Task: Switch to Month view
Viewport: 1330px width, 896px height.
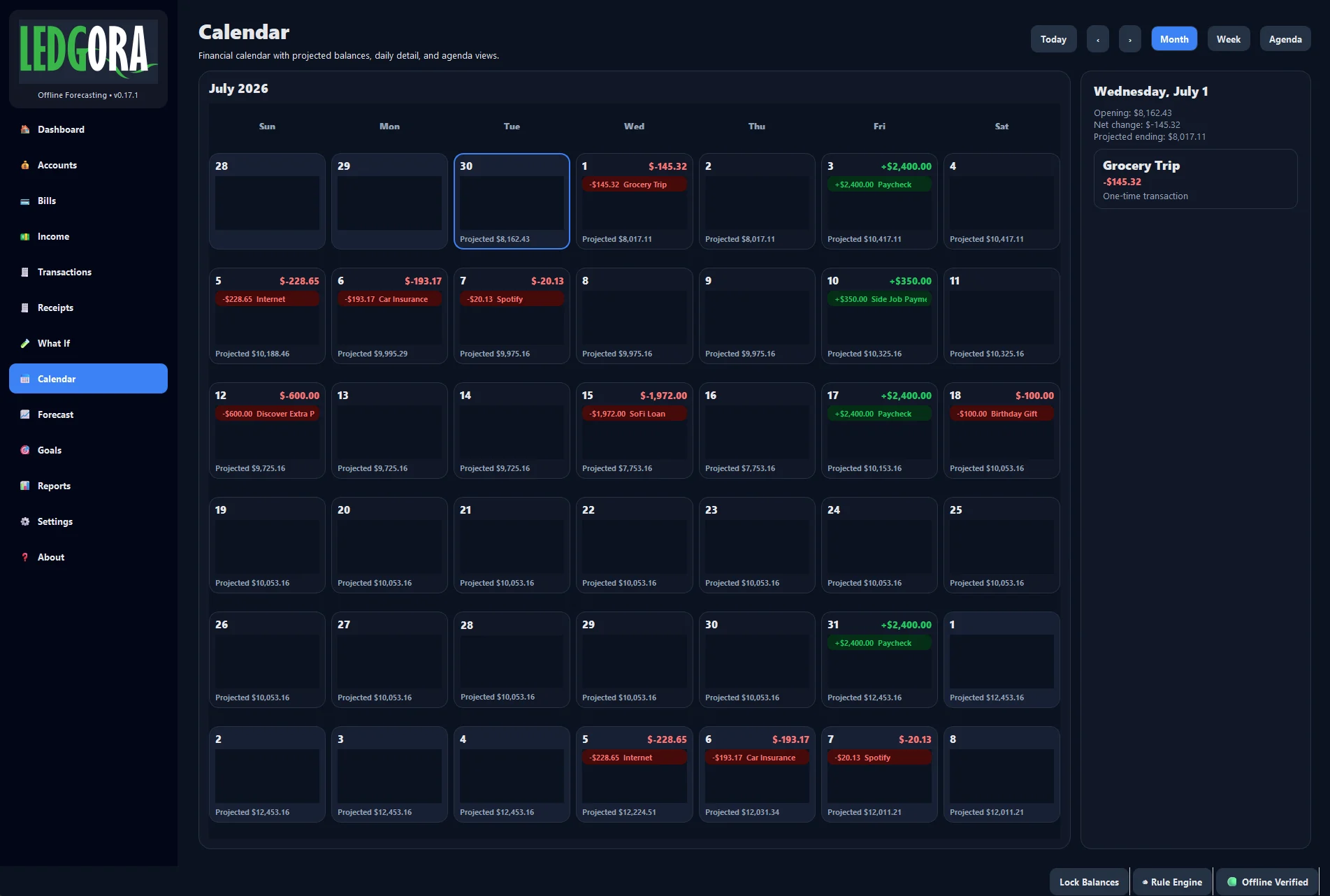Action: (1174, 39)
